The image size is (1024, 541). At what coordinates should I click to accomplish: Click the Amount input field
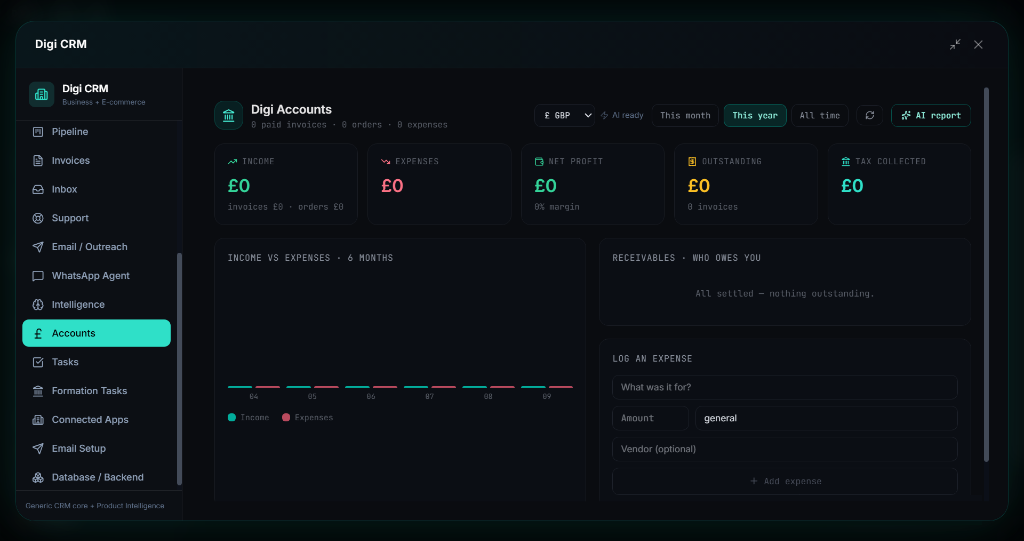click(650, 418)
